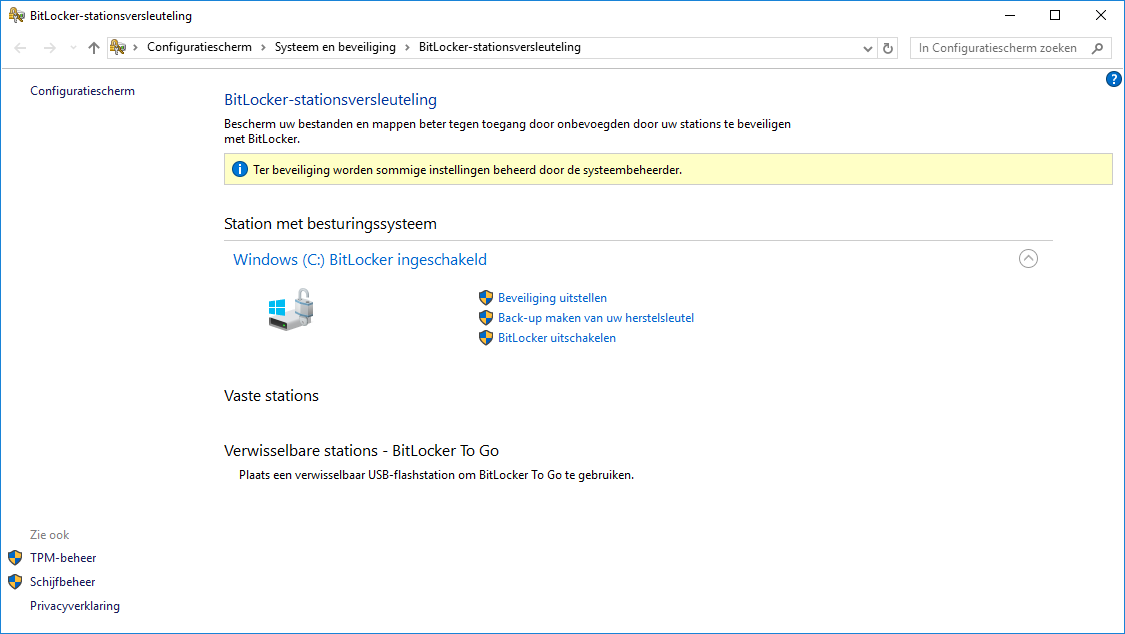This screenshot has width=1125, height=634.
Task: Click the Vaste stations heading
Action: point(271,396)
